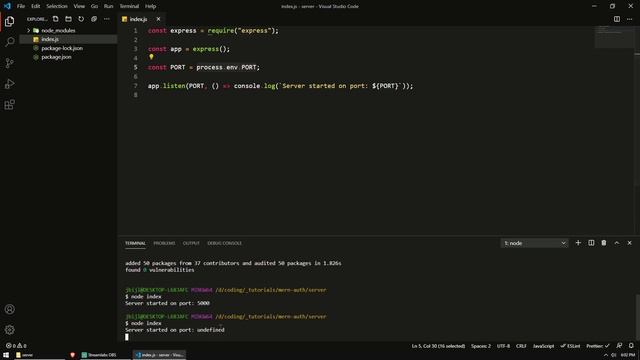Select the index.js editor tab
Viewport: 640px width, 360px height.
[138, 19]
